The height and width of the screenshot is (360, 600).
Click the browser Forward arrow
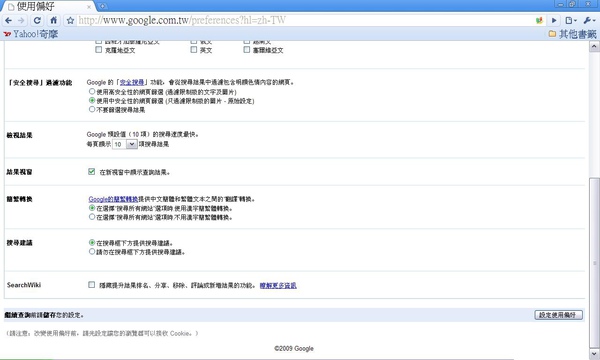pos(21,21)
